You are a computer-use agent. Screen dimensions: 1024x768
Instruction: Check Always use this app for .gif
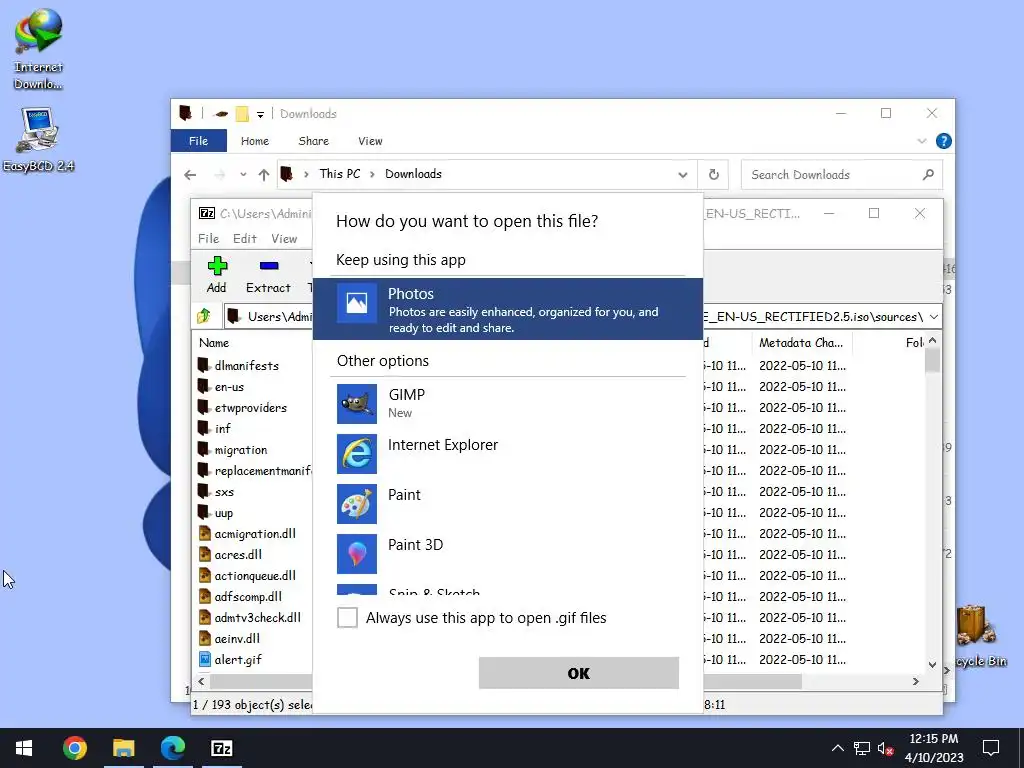(x=347, y=617)
